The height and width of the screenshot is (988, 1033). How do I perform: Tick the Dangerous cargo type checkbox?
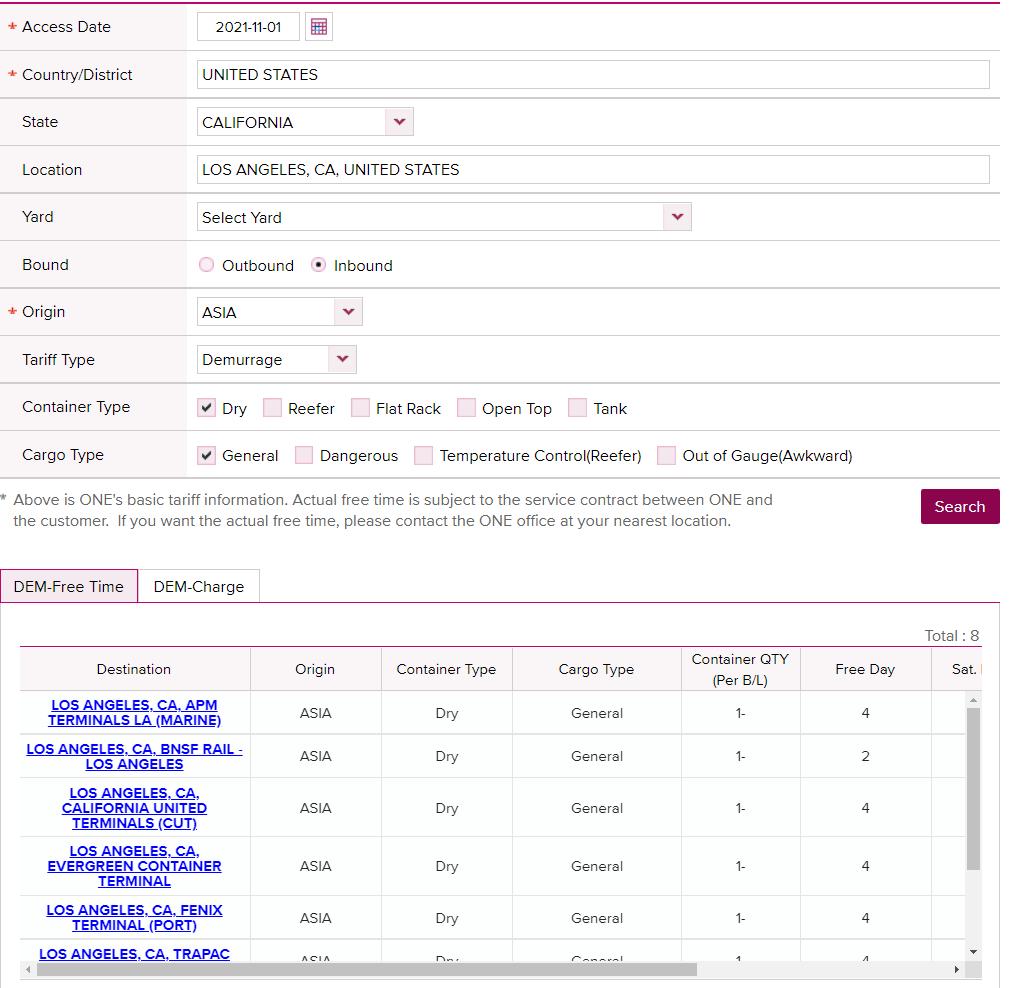pyautogui.click(x=304, y=455)
